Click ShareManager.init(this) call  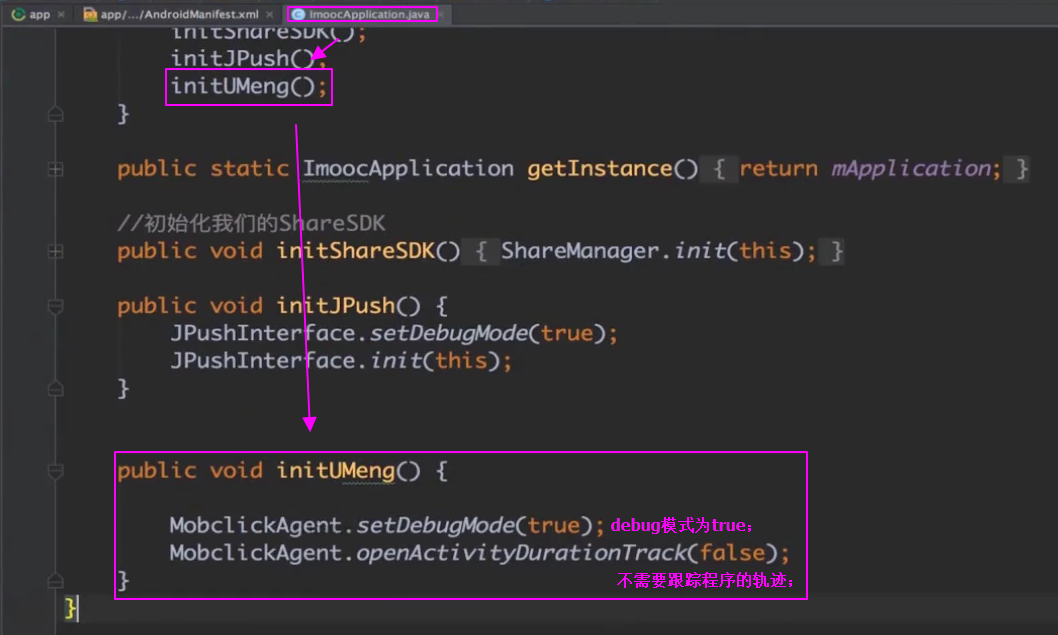point(652,251)
